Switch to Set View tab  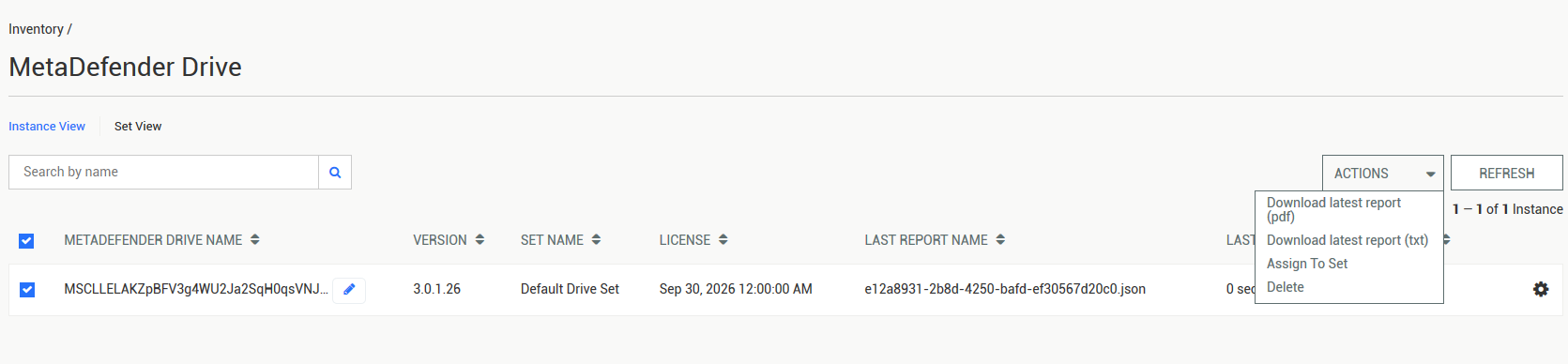pyautogui.click(x=138, y=127)
